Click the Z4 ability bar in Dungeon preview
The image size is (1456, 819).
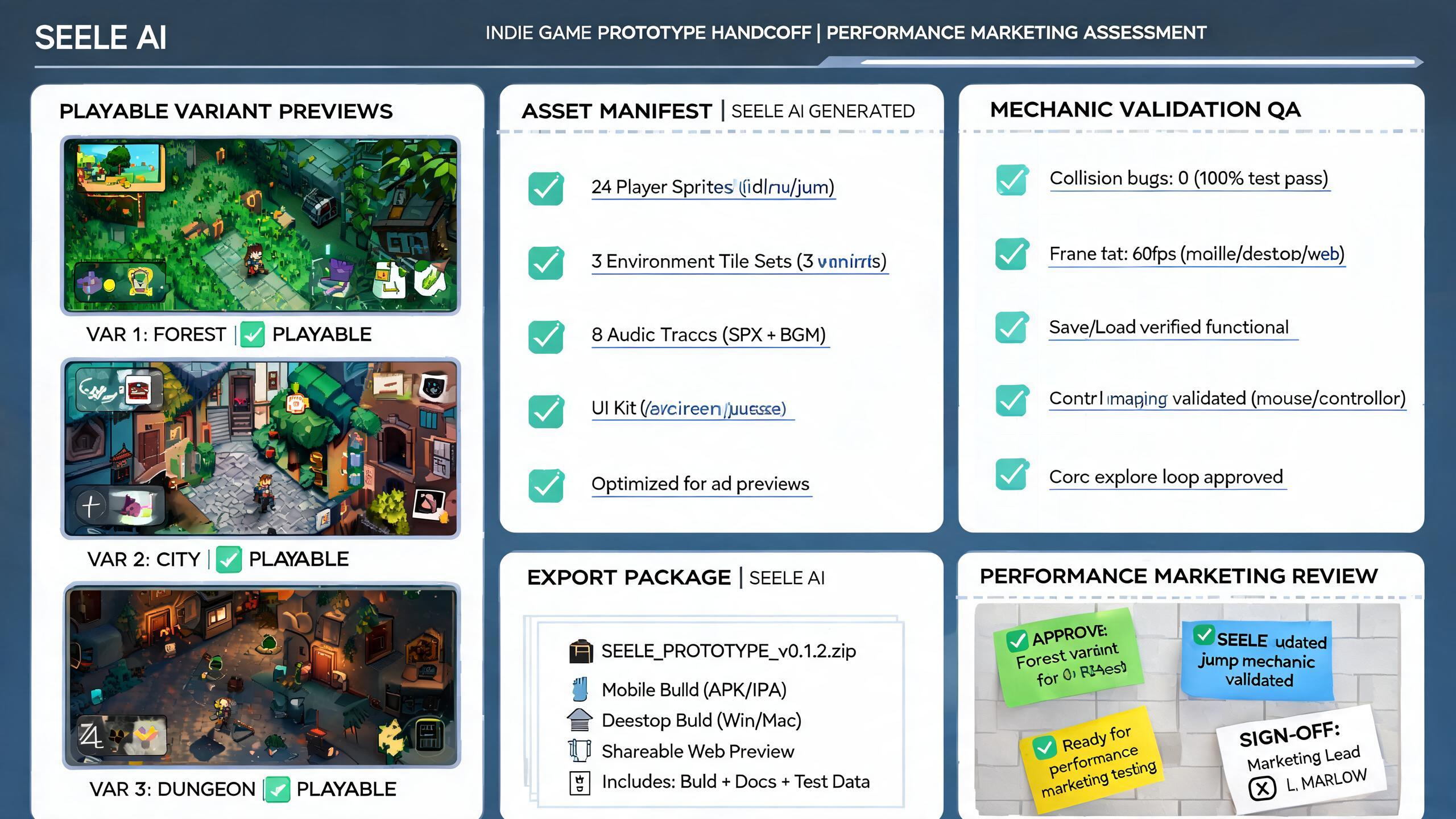click(122, 735)
